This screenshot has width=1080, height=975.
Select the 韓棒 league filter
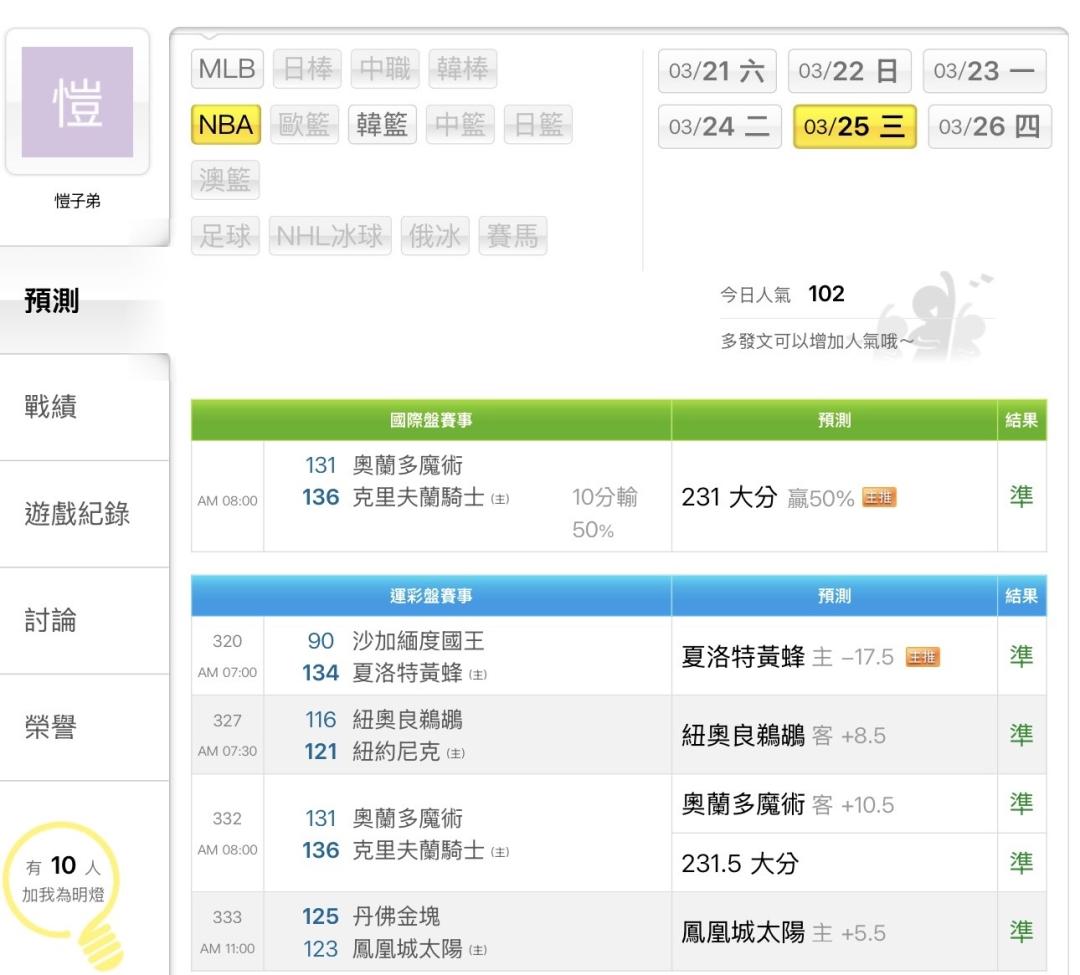(x=463, y=69)
